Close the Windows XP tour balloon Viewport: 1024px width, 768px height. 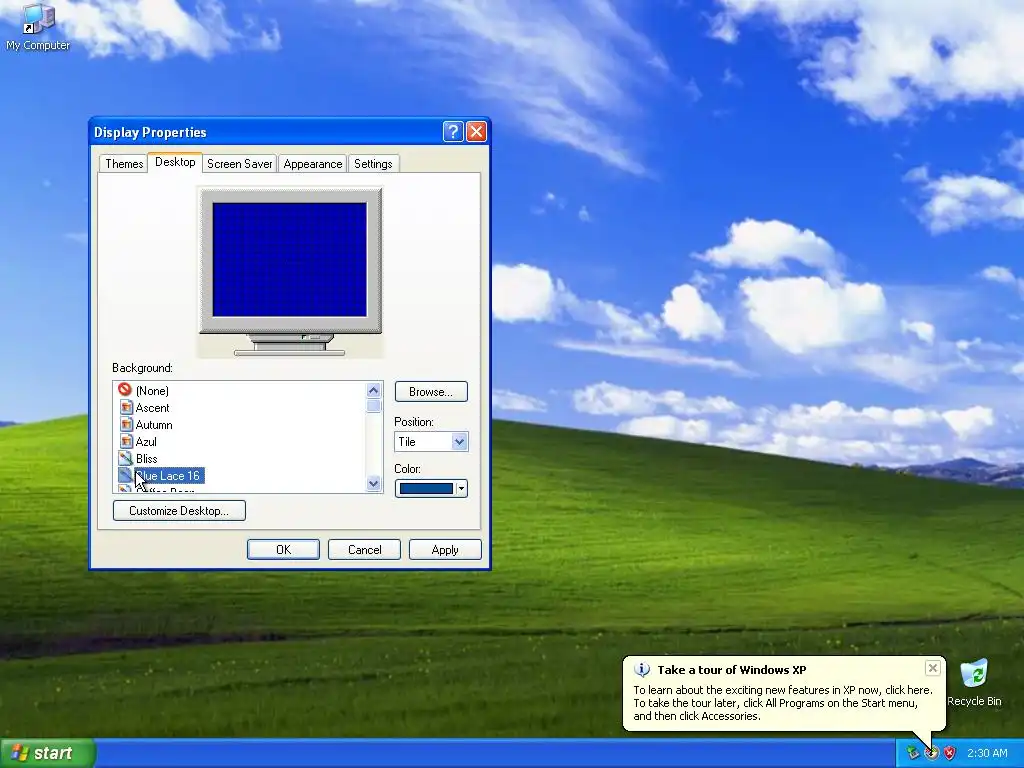click(x=933, y=668)
